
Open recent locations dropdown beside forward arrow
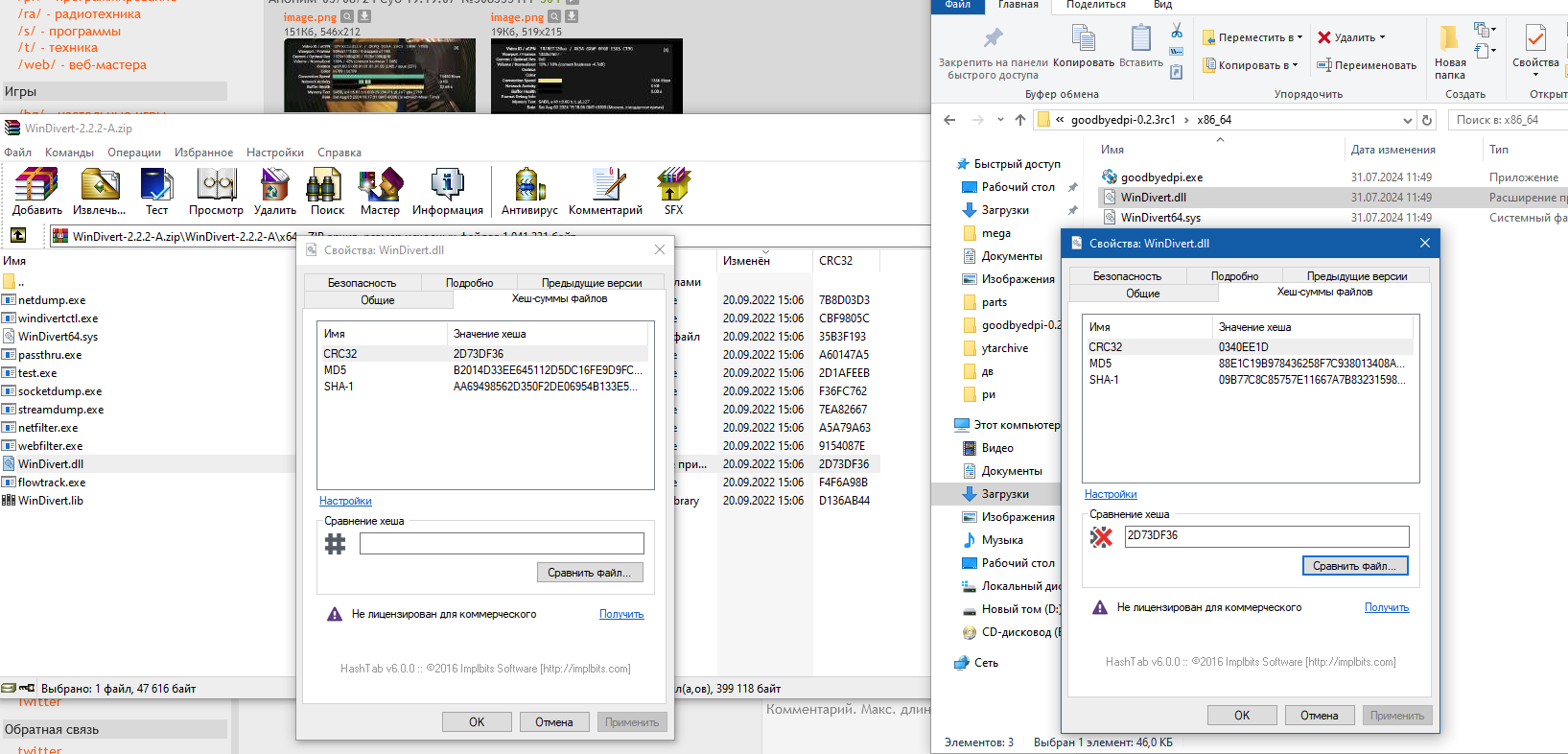tap(1000, 120)
